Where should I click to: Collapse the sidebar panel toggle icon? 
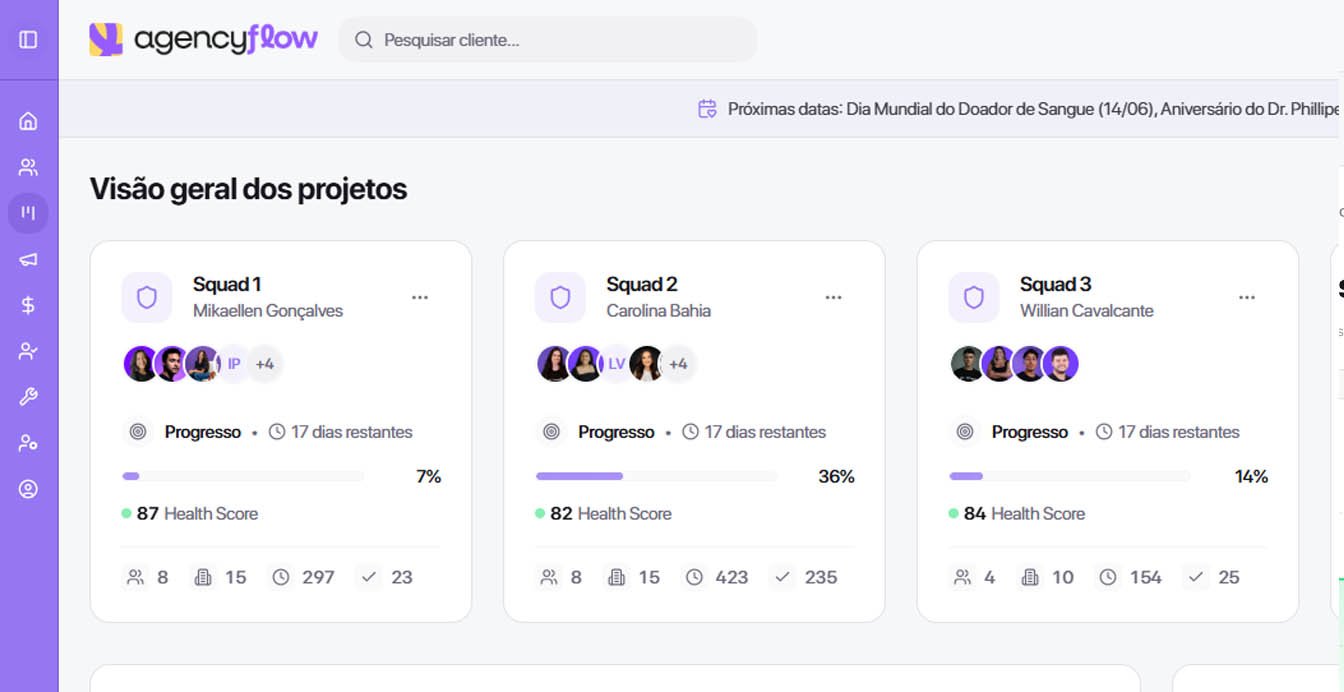click(28, 40)
